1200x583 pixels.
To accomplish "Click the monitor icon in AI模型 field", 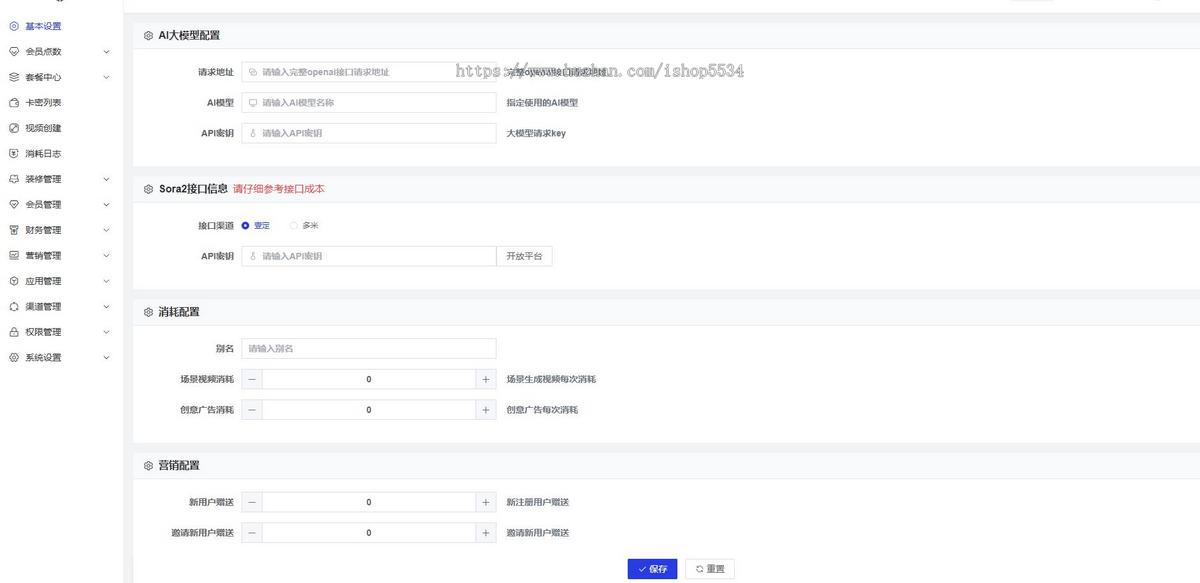I will pos(253,102).
